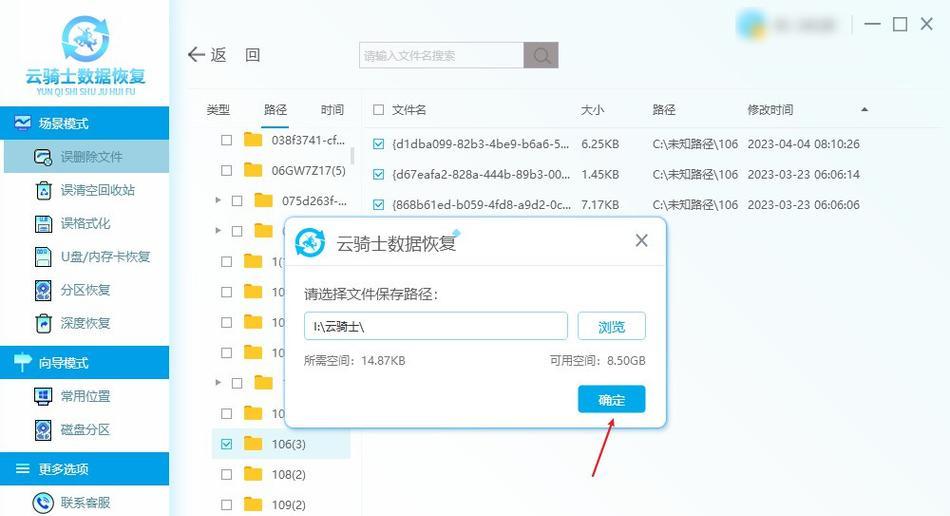Expand the 075d263f folder tree node
The image size is (950, 516).
point(218,200)
